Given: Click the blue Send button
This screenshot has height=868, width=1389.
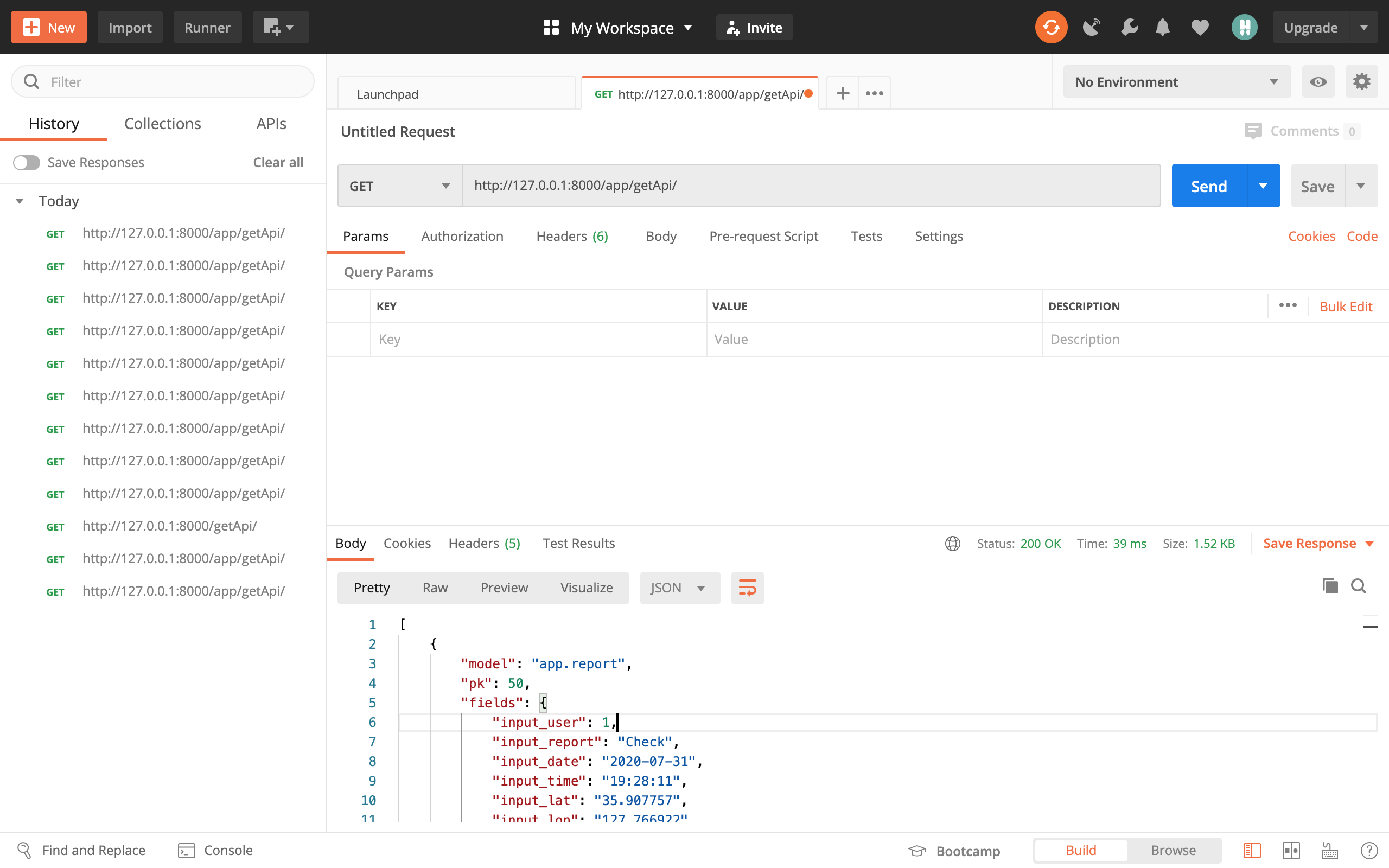Looking at the screenshot, I should pos(1208,186).
